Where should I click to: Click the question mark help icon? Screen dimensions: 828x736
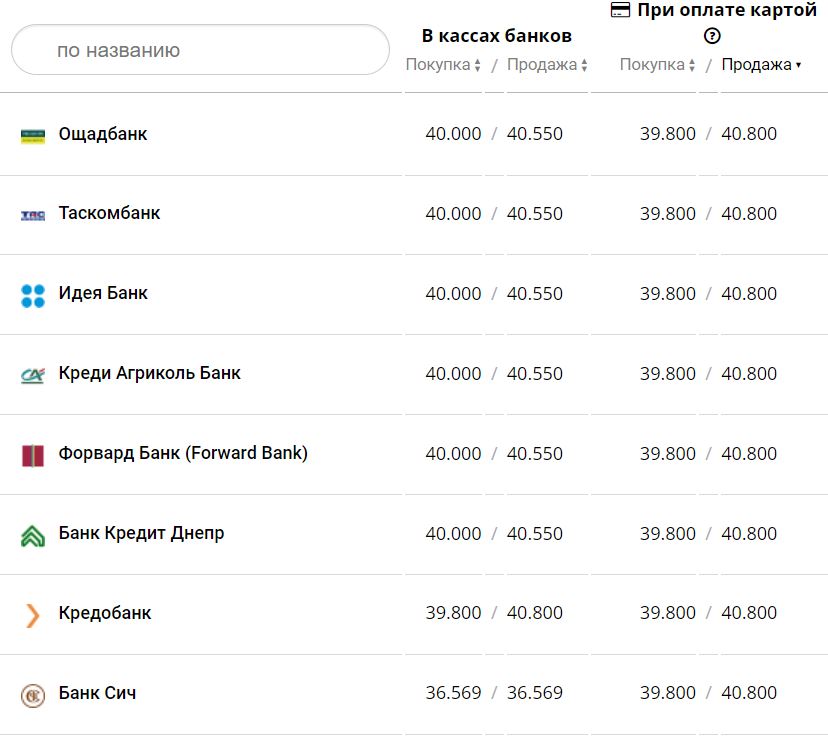coord(712,36)
